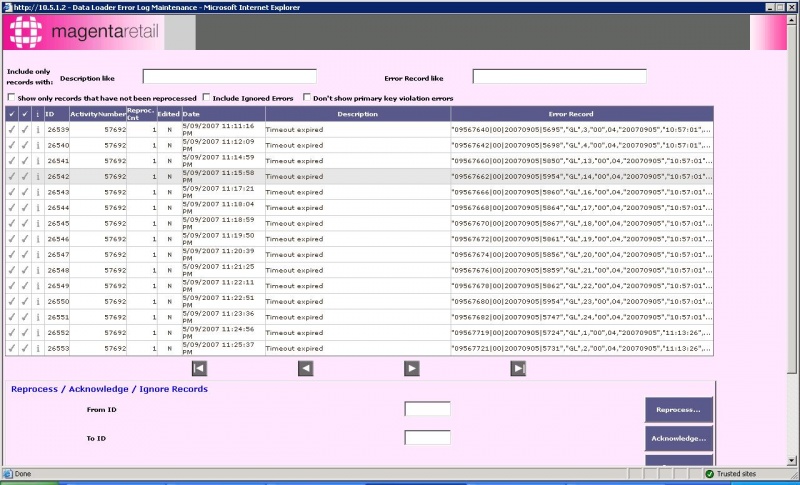Click the page scrollbar up arrow
Screen dimensions: 800x485
point(791,19)
